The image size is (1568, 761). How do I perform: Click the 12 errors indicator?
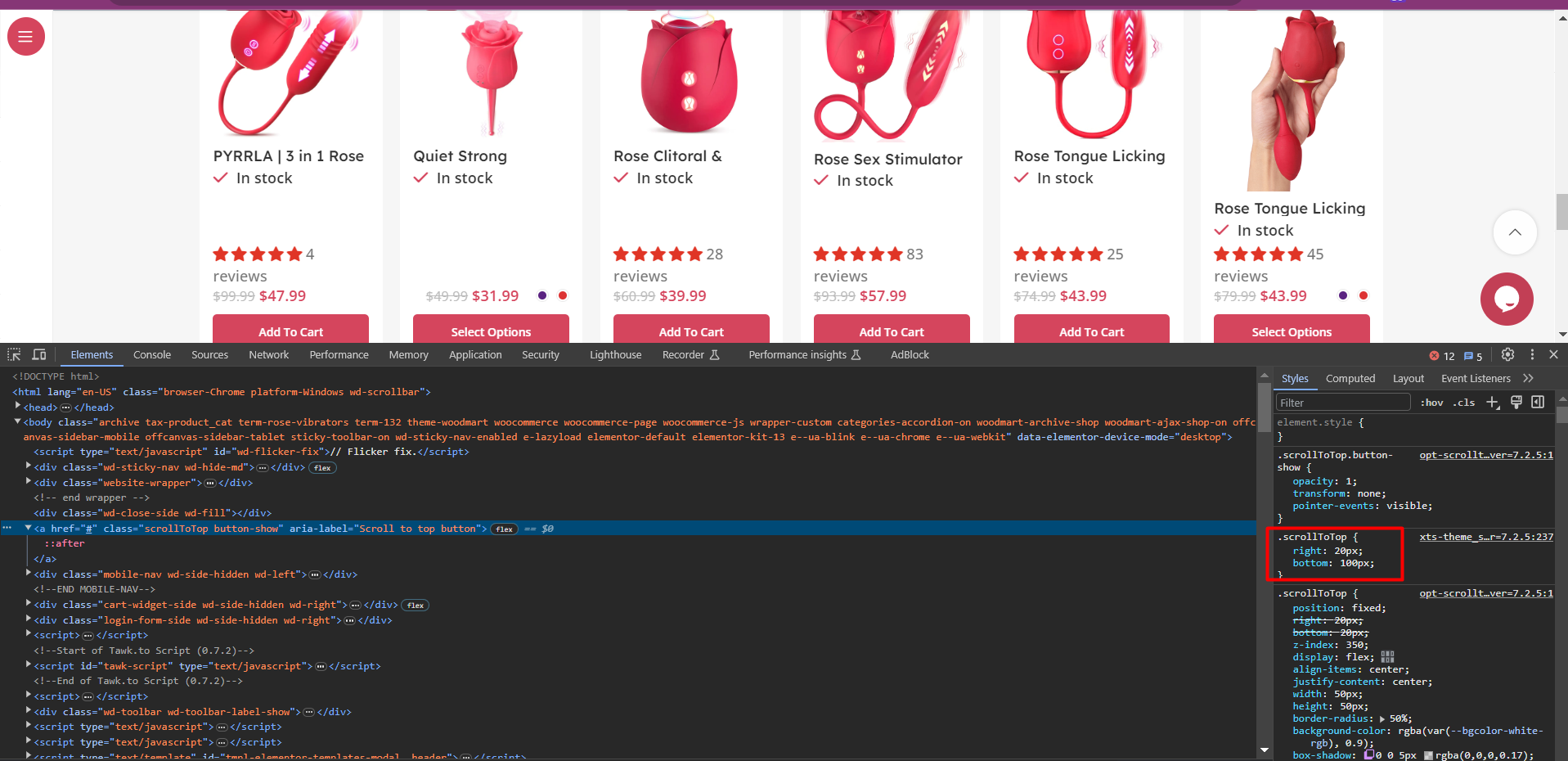[x=1441, y=356]
